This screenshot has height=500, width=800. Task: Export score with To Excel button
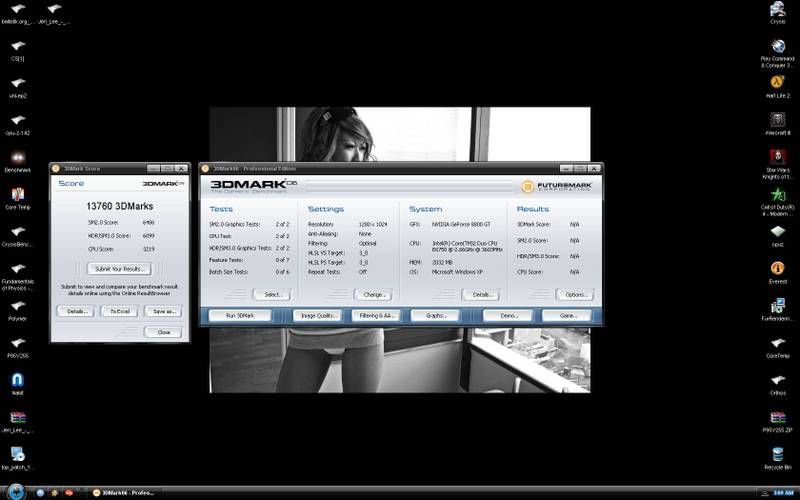(x=119, y=311)
